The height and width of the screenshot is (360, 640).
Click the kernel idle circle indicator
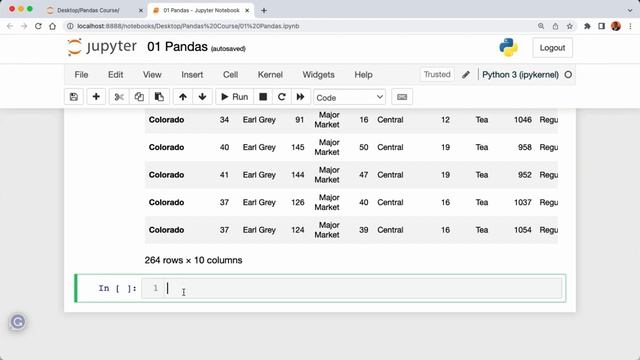point(568,75)
